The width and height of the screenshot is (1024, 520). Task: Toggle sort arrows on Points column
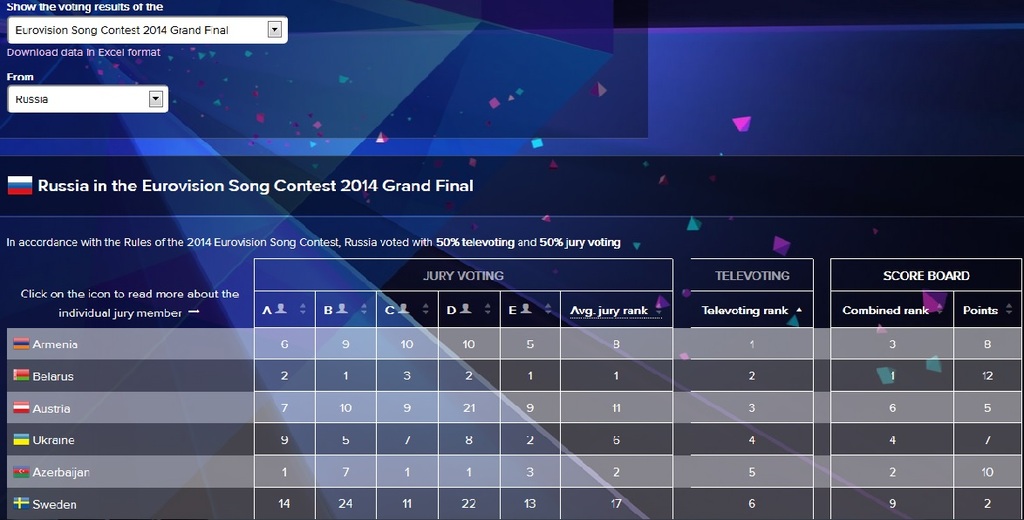[x=1010, y=310]
